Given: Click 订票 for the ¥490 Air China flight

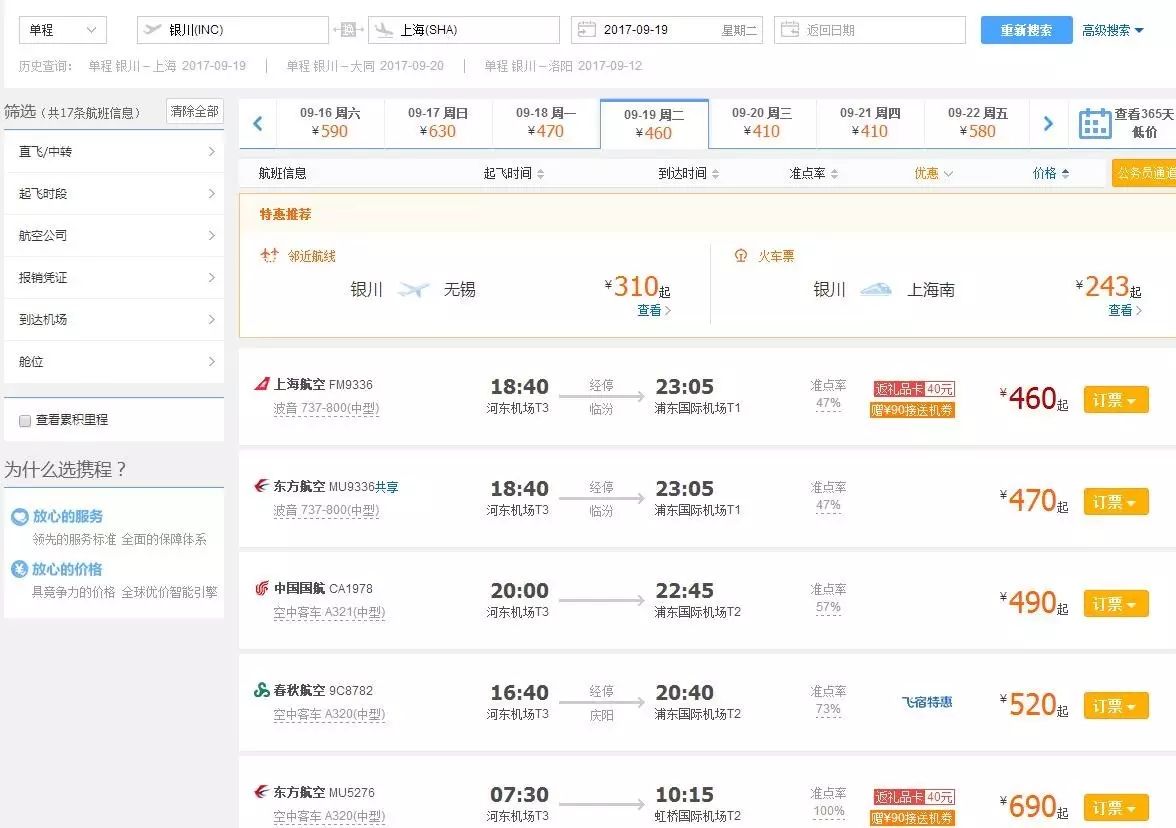Looking at the screenshot, I should [1115, 604].
